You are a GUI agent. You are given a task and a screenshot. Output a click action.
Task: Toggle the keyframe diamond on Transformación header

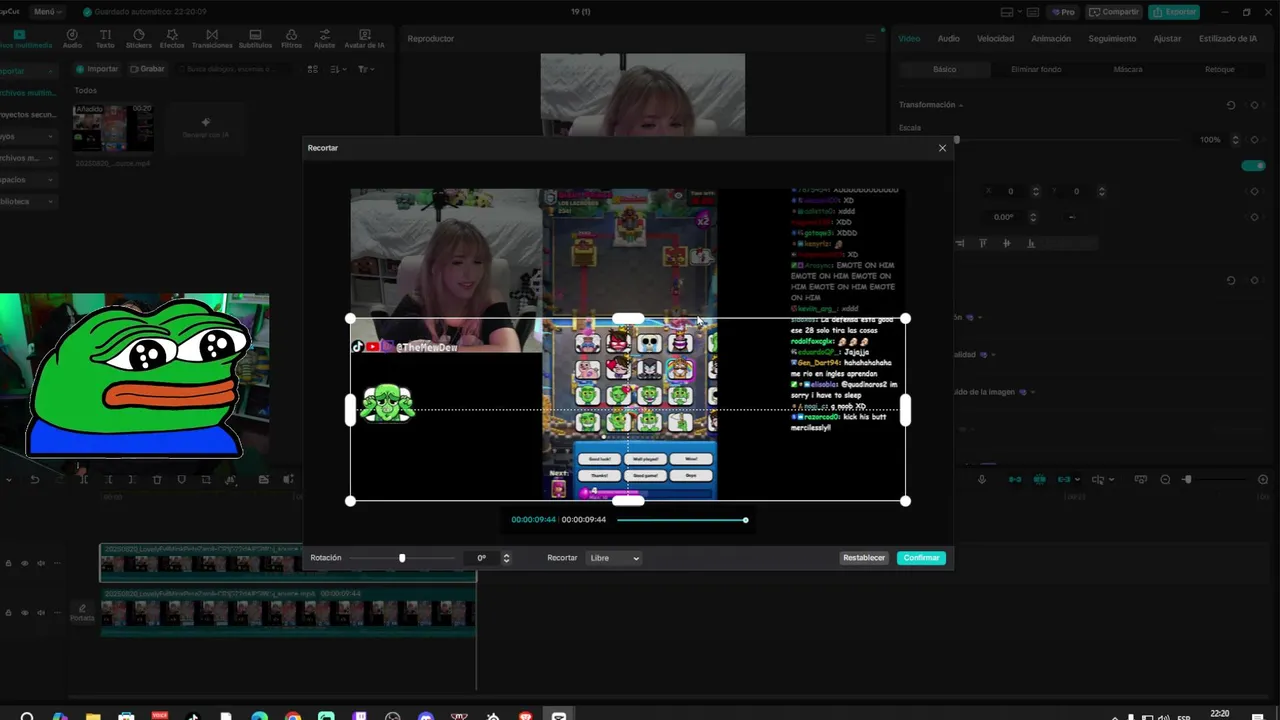point(1254,105)
